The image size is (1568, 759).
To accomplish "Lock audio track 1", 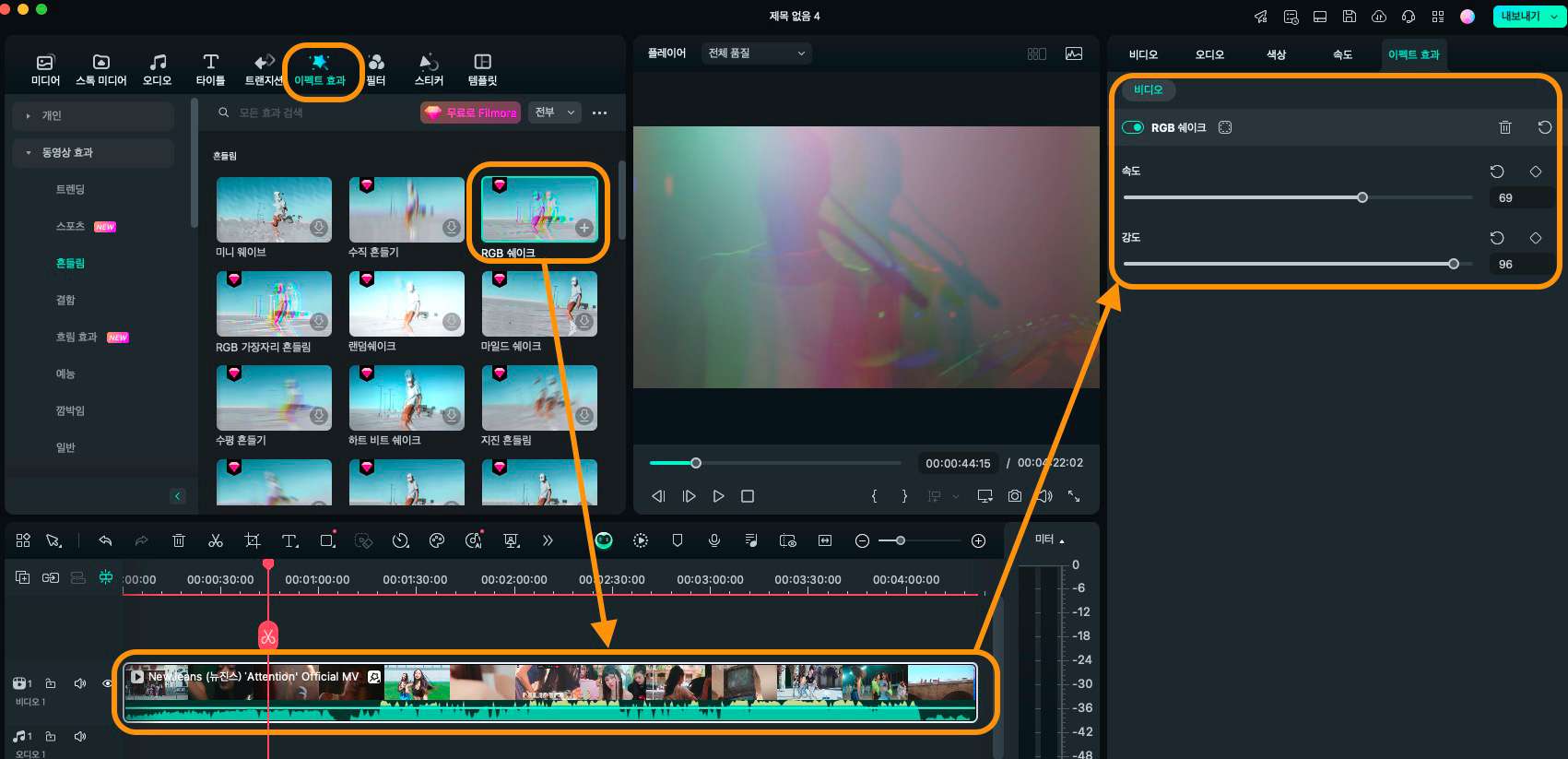I will click(x=51, y=737).
